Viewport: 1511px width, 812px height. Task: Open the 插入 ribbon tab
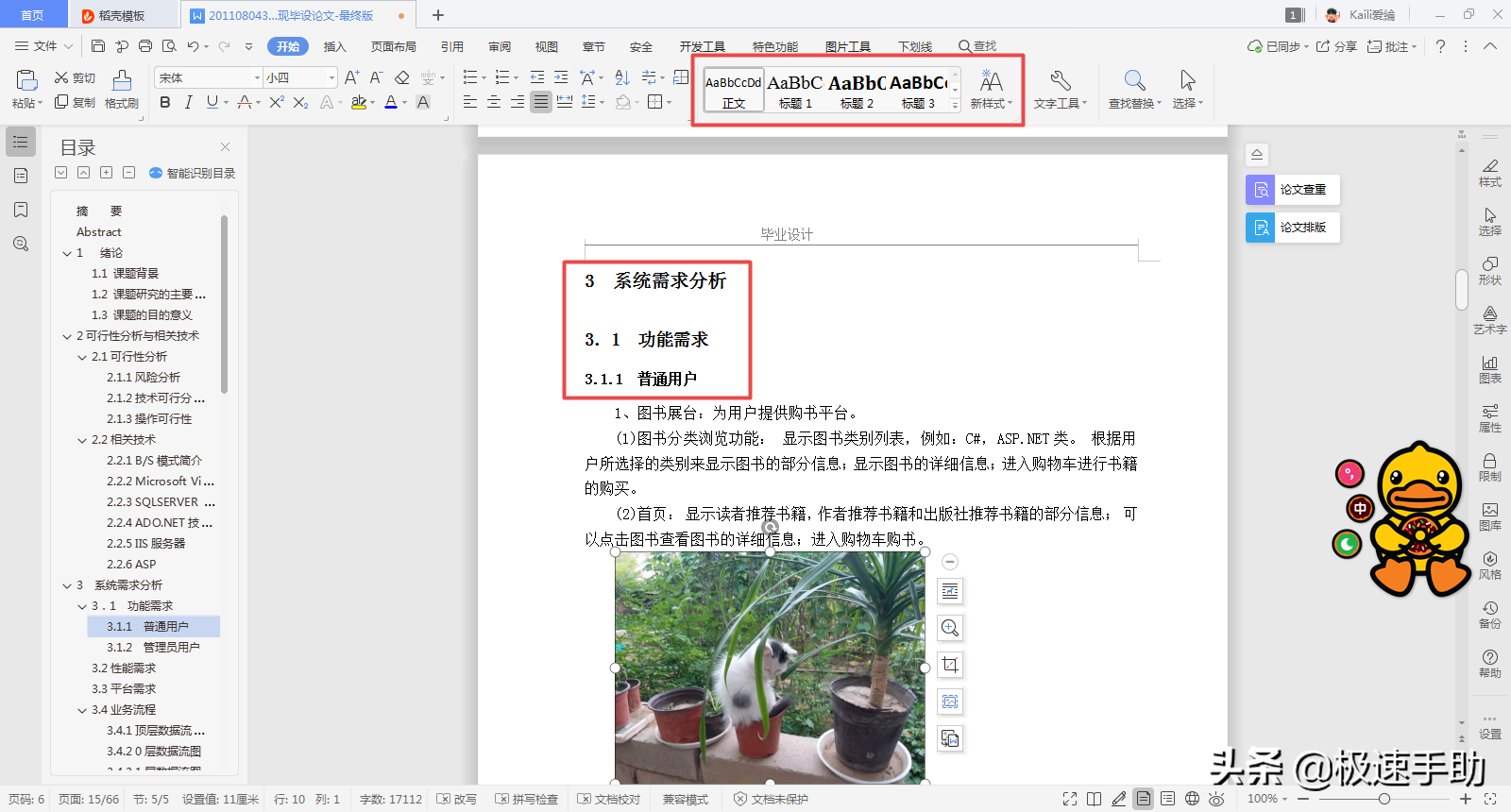click(335, 46)
